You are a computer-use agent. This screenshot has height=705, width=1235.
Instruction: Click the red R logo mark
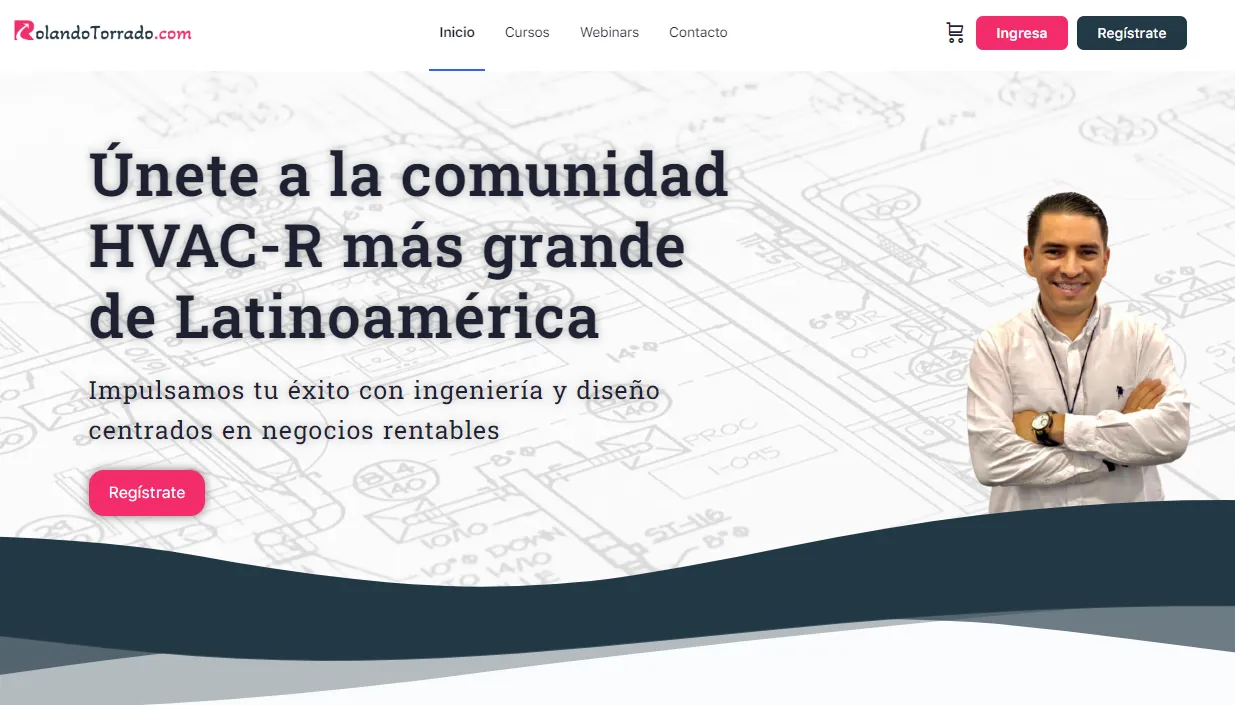pyautogui.click(x=22, y=31)
